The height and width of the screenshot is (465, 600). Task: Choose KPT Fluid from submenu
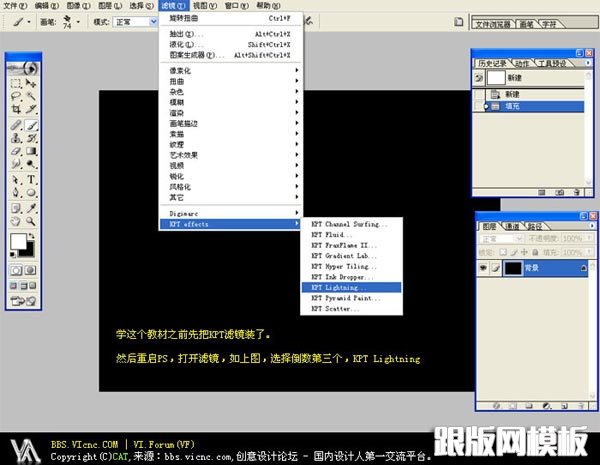click(x=352, y=235)
